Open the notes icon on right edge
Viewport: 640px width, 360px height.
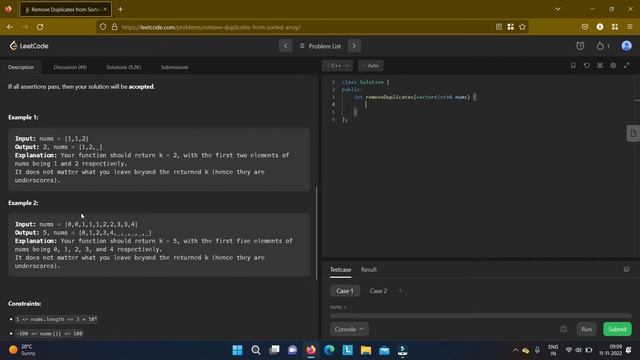[633, 133]
